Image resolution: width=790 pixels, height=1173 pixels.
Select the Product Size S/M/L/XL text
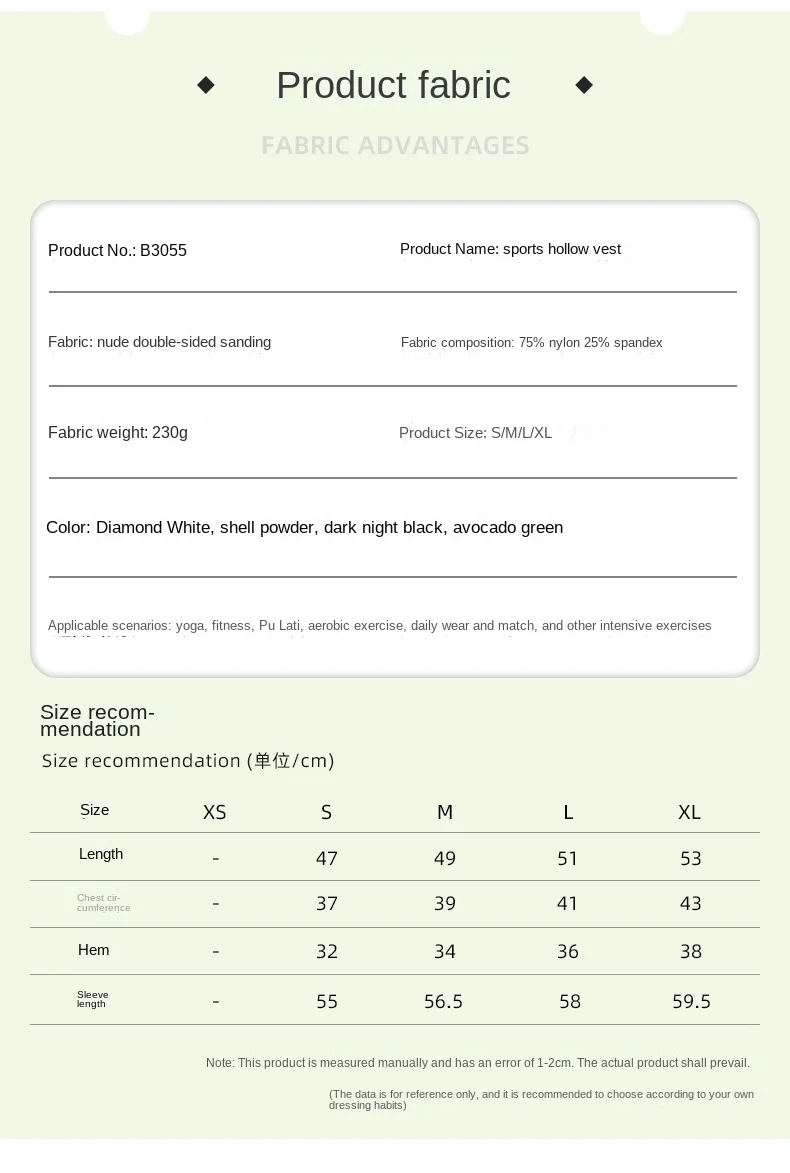point(475,433)
